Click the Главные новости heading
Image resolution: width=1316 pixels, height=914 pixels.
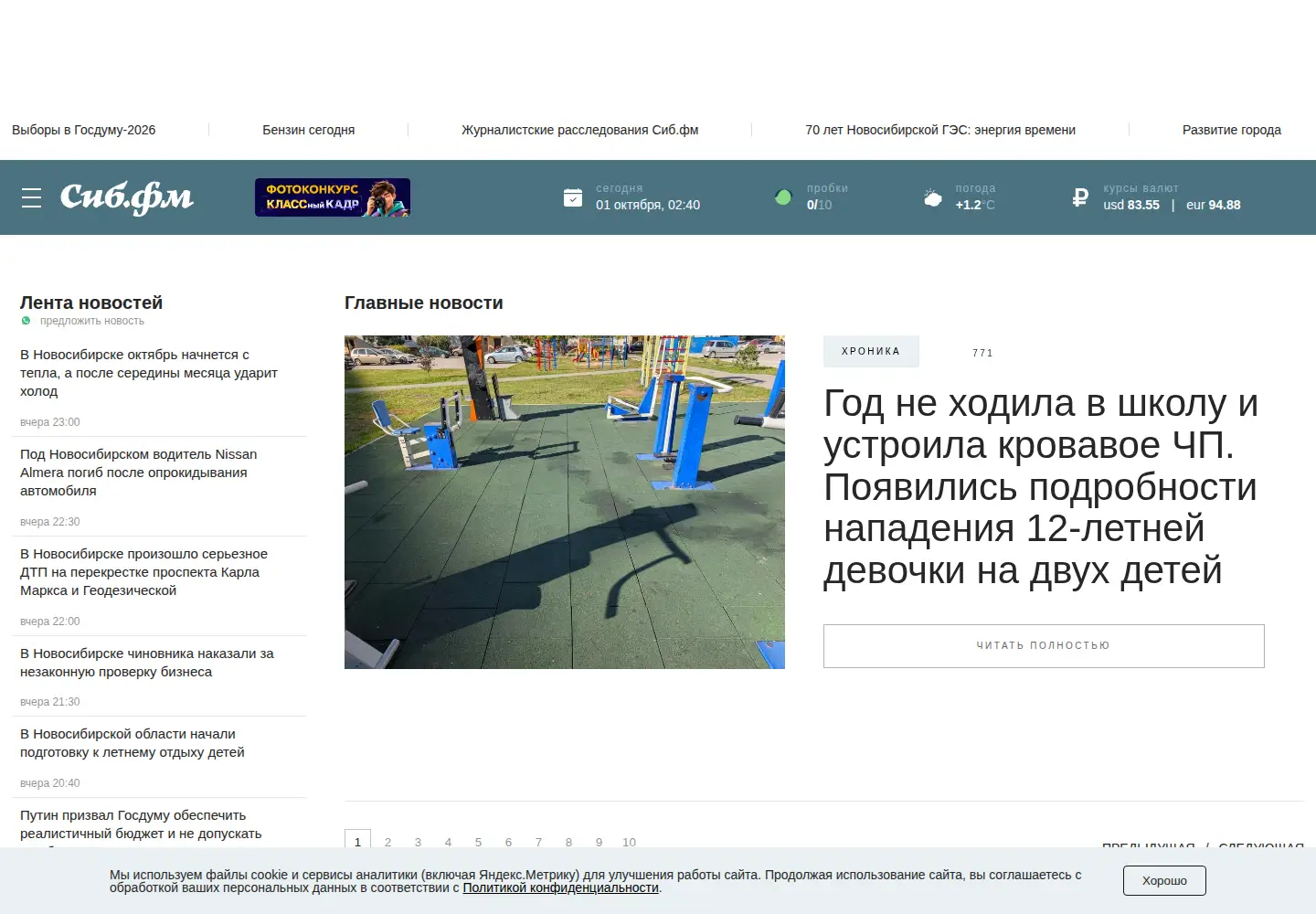tap(424, 303)
